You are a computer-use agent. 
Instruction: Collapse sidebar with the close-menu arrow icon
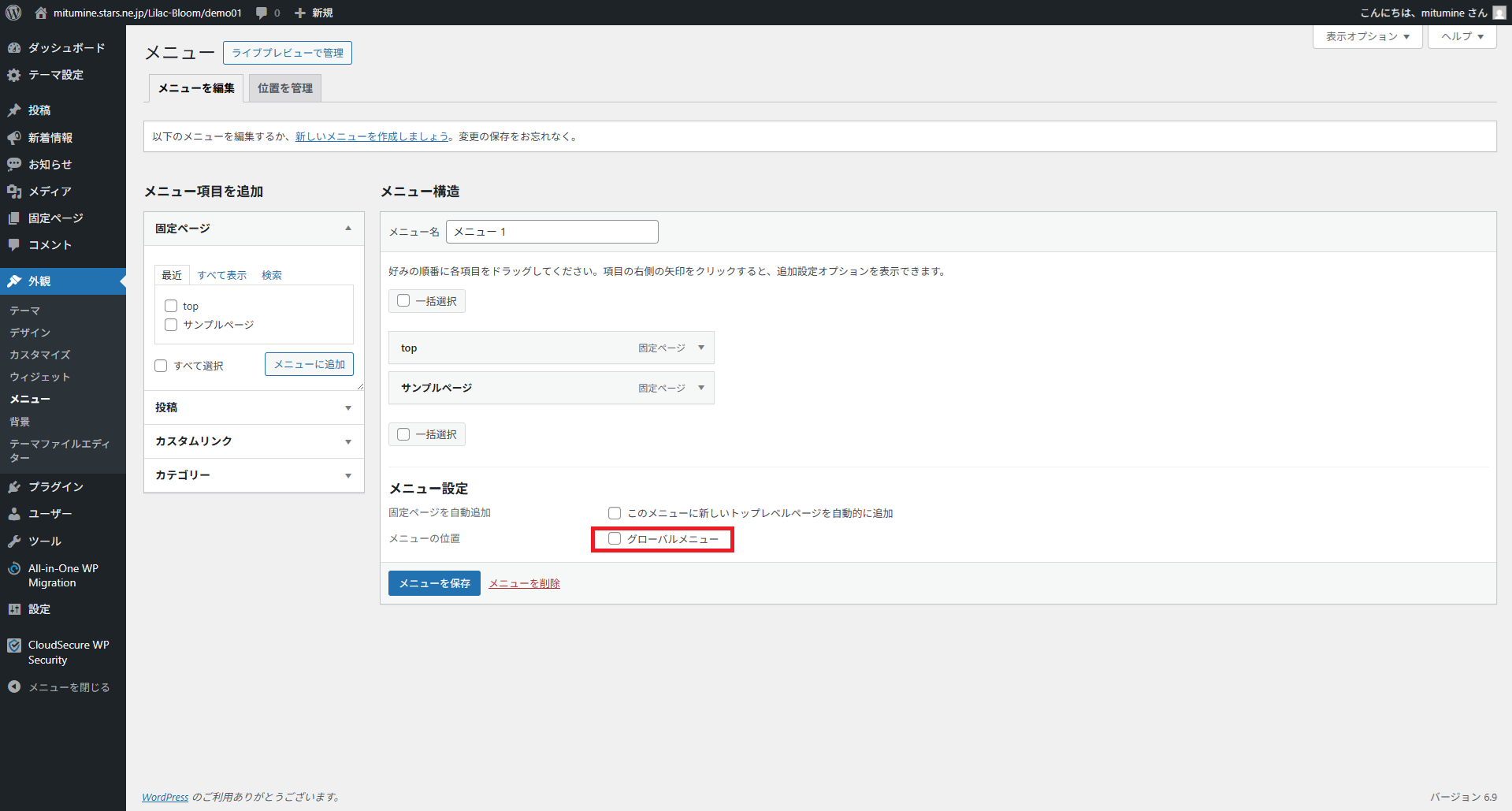tap(14, 687)
